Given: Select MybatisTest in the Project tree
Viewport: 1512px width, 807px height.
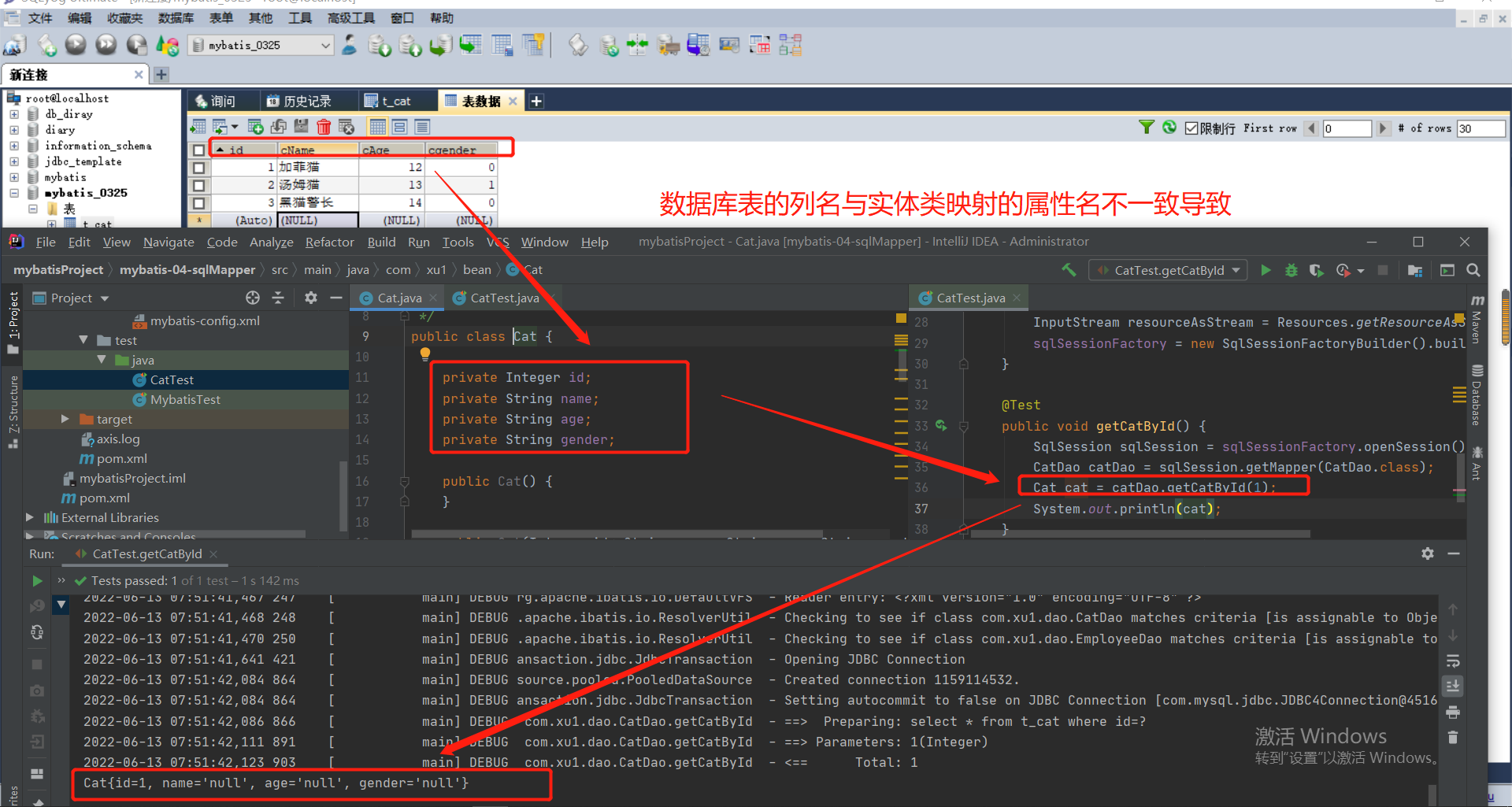Looking at the screenshot, I should (x=185, y=399).
